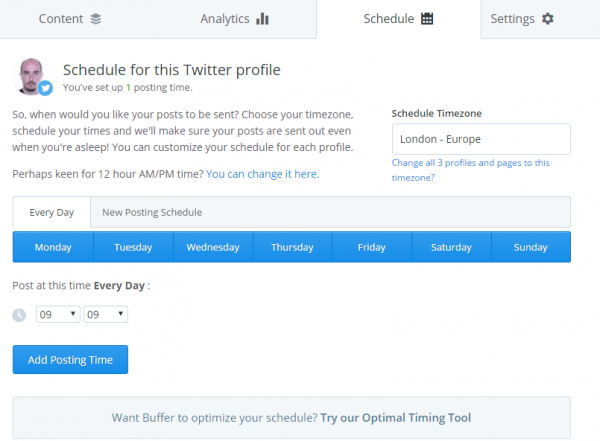This screenshot has width=600, height=441.
Task: Click the Schedule Timezone input field
Action: (481, 139)
